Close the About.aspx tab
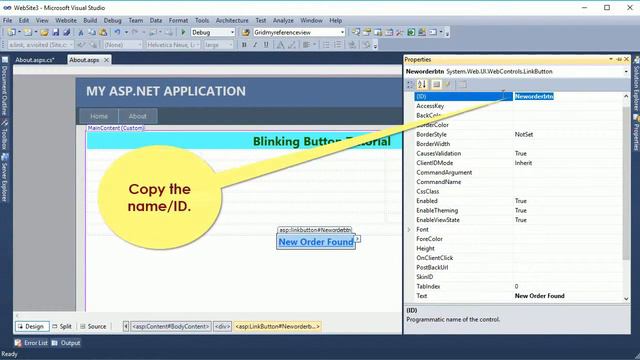 106,60
